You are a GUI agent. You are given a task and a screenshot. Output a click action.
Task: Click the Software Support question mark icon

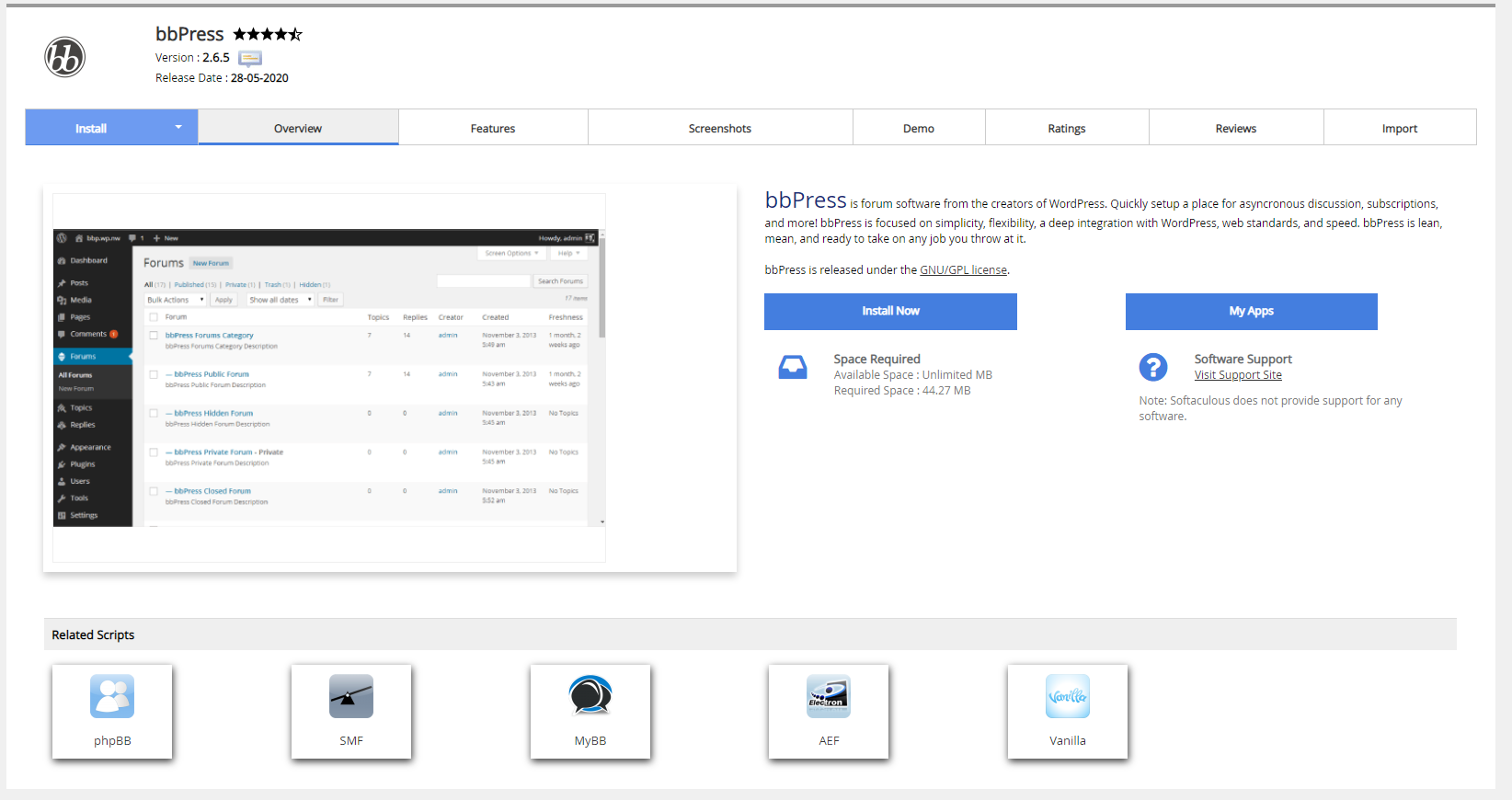tap(1153, 367)
